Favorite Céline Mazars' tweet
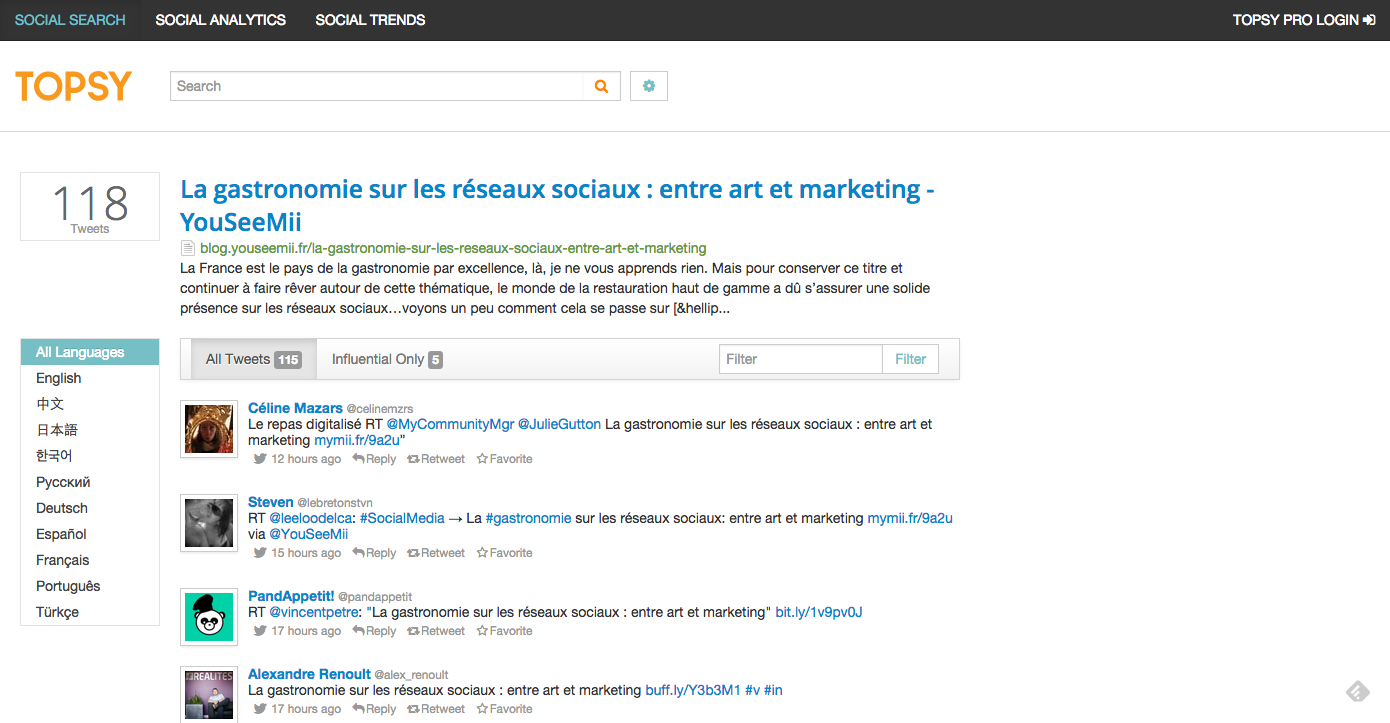Viewport: 1390px width, 723px height. pos(504,459)
